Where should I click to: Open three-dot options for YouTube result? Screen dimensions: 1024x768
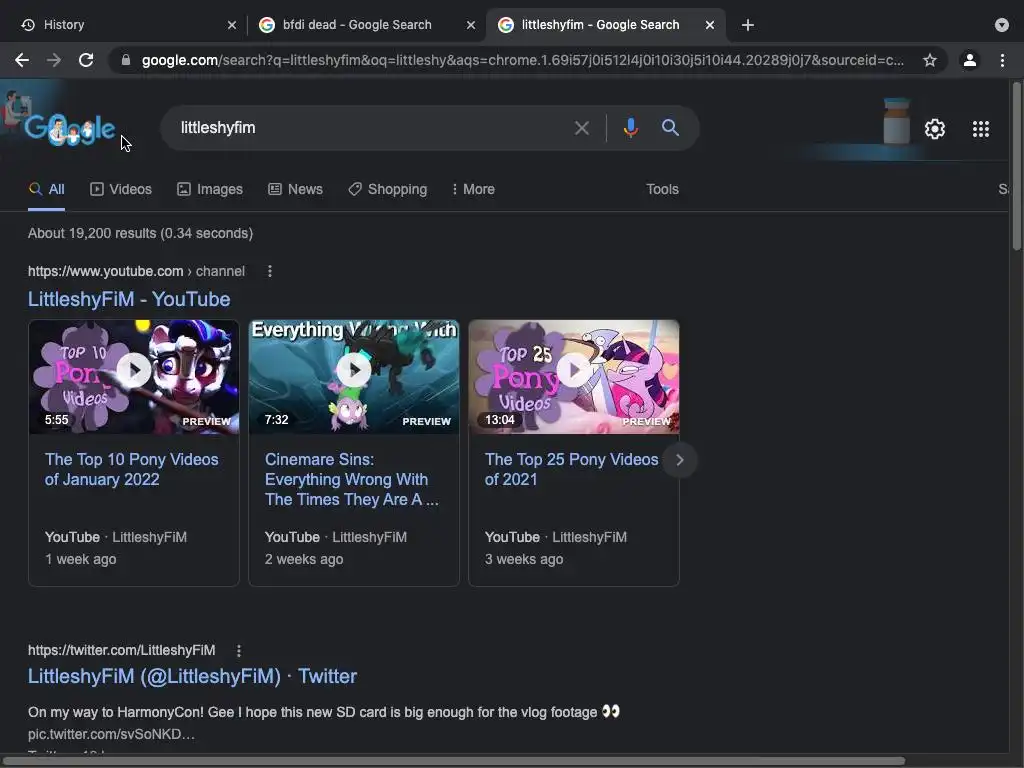tap(270, 271)
